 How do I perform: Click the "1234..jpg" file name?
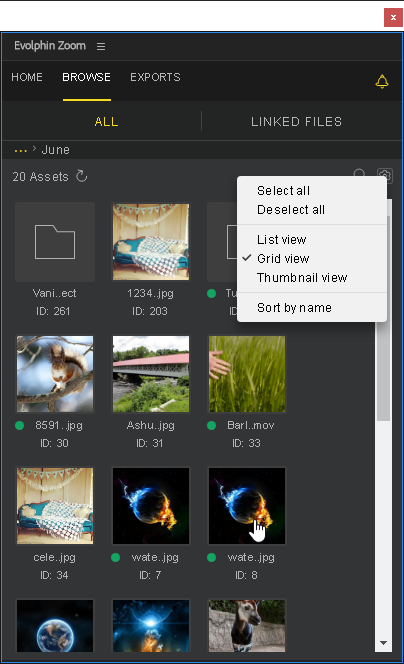point(150,293)
